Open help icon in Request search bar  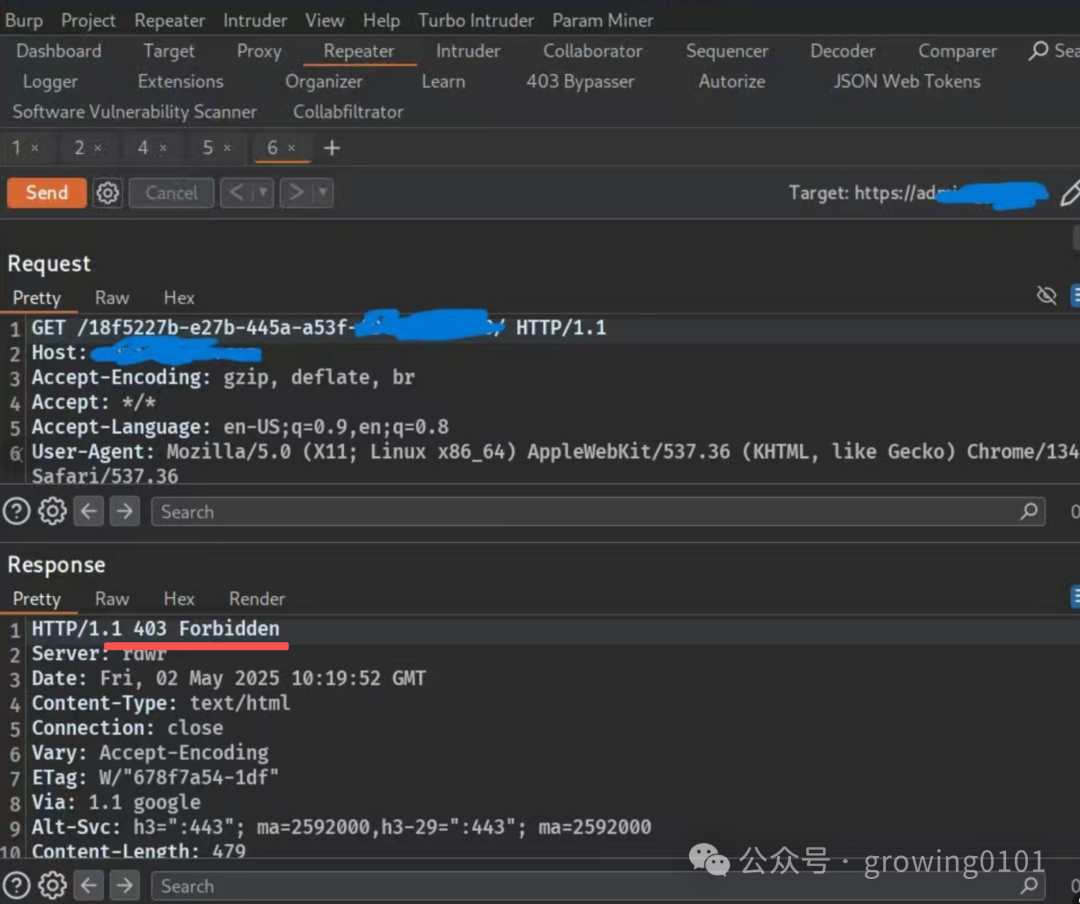coord(16,512)
